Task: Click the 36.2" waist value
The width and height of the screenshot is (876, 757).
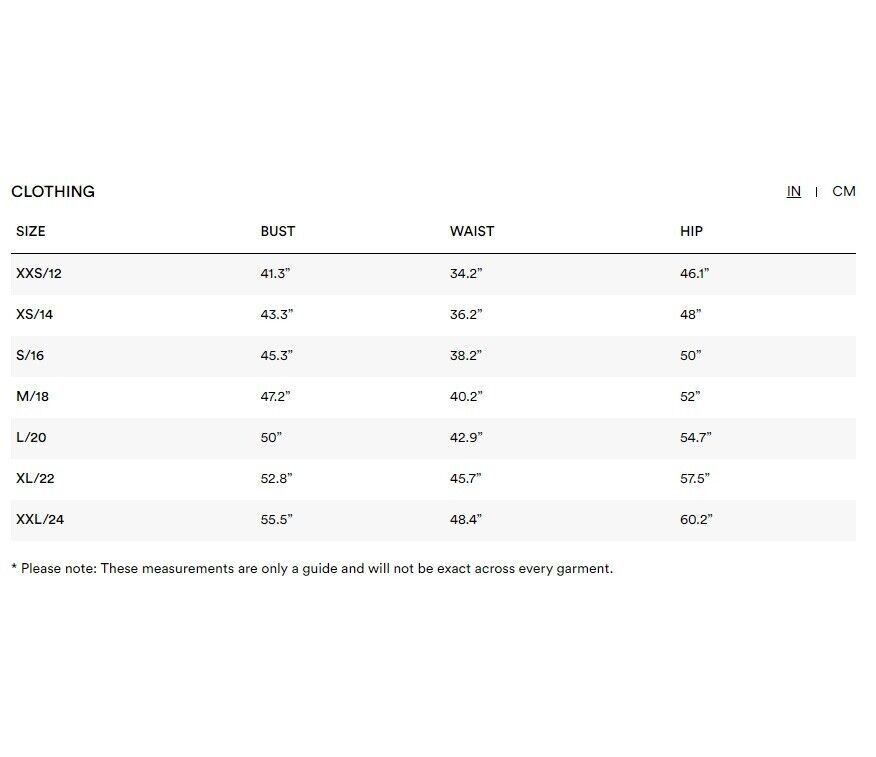Action: pos(466,314)
